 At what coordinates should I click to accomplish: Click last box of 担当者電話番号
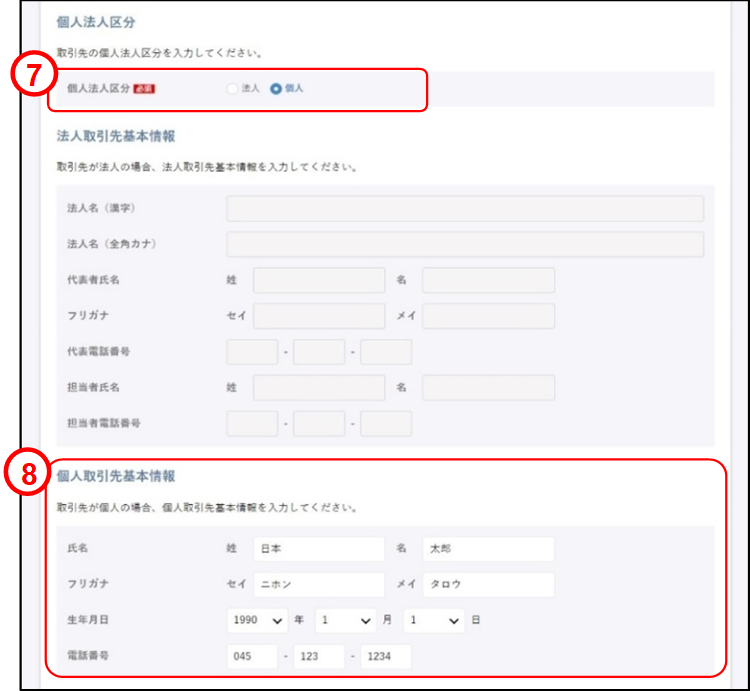click(386, 424)
